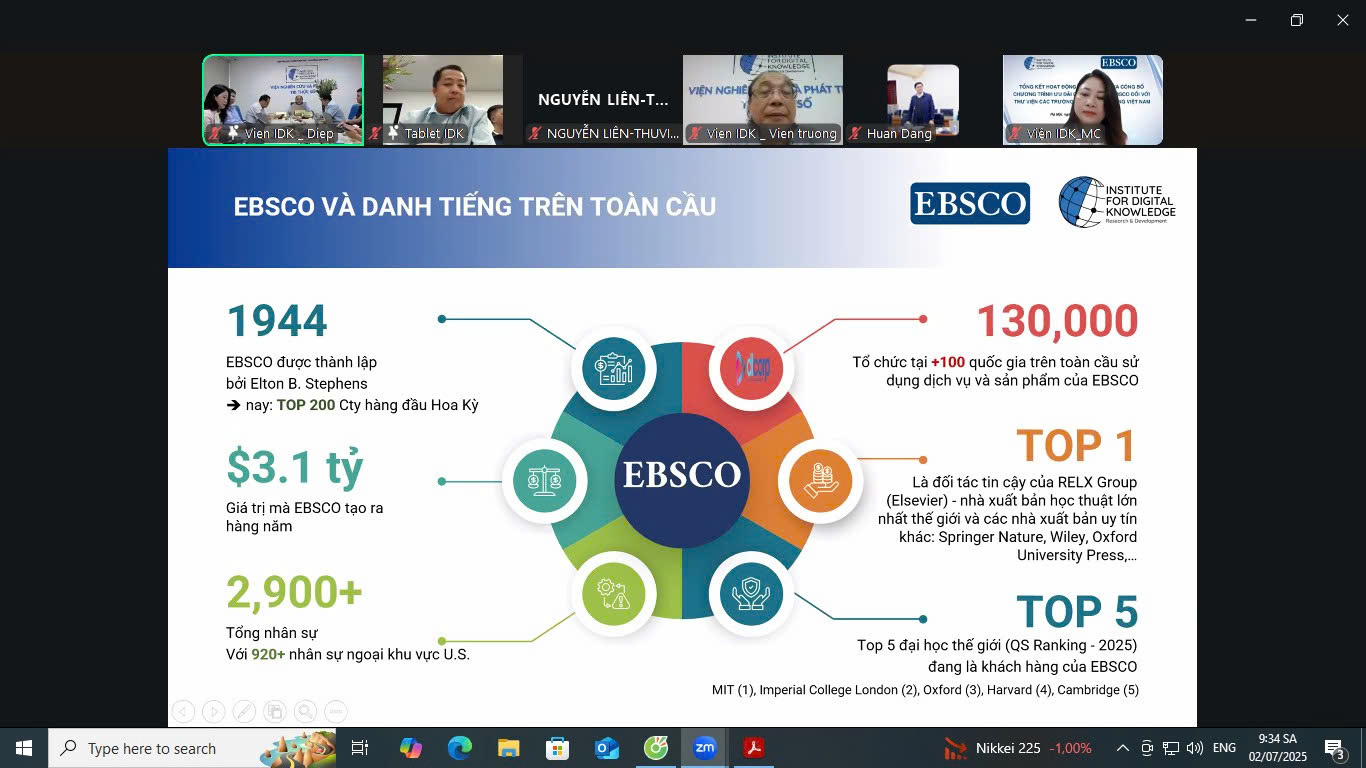Open the notification center with 3 notifications

tap(1335, 748)
